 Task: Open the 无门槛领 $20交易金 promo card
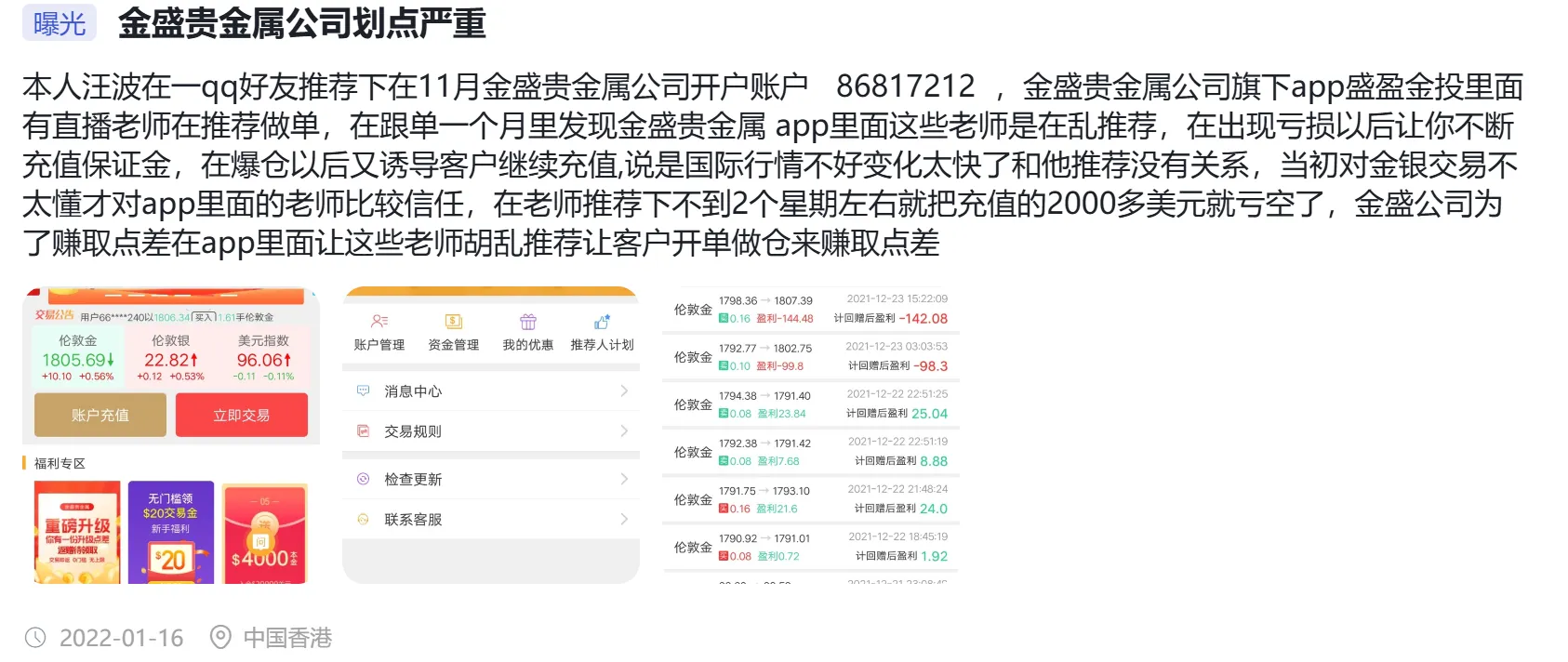(x=171, y=533)
